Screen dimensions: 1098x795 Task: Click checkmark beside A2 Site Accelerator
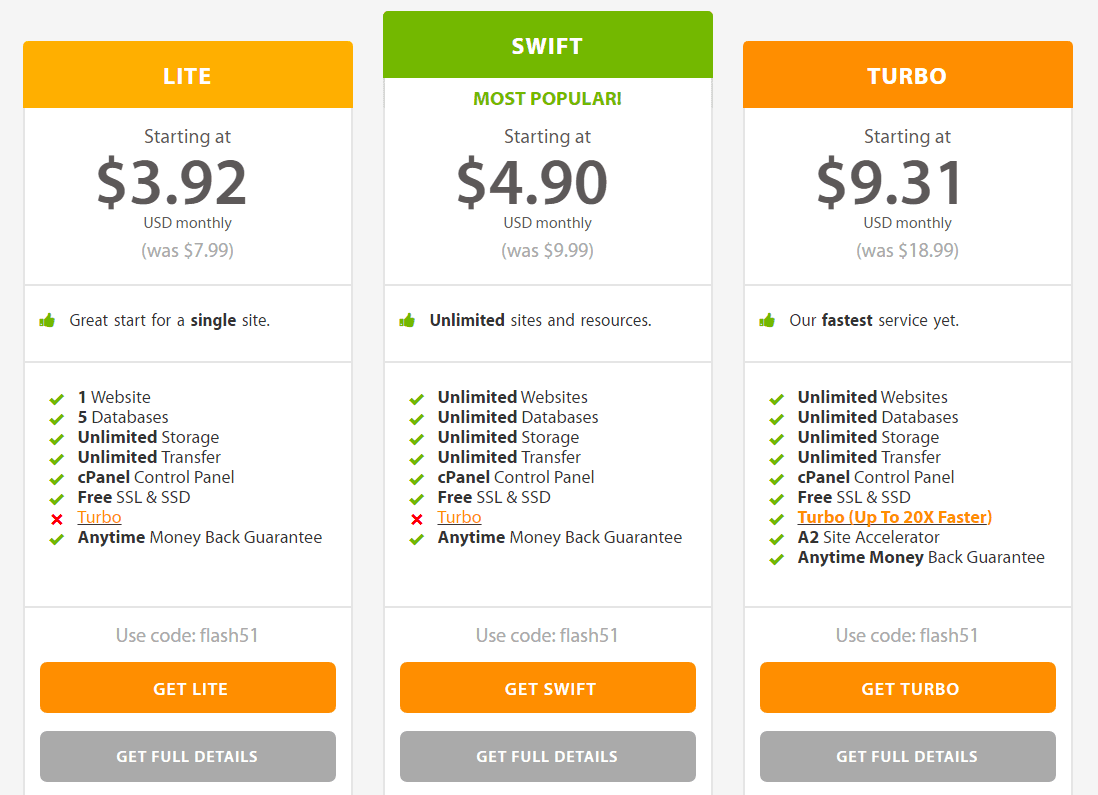point(776,539)
